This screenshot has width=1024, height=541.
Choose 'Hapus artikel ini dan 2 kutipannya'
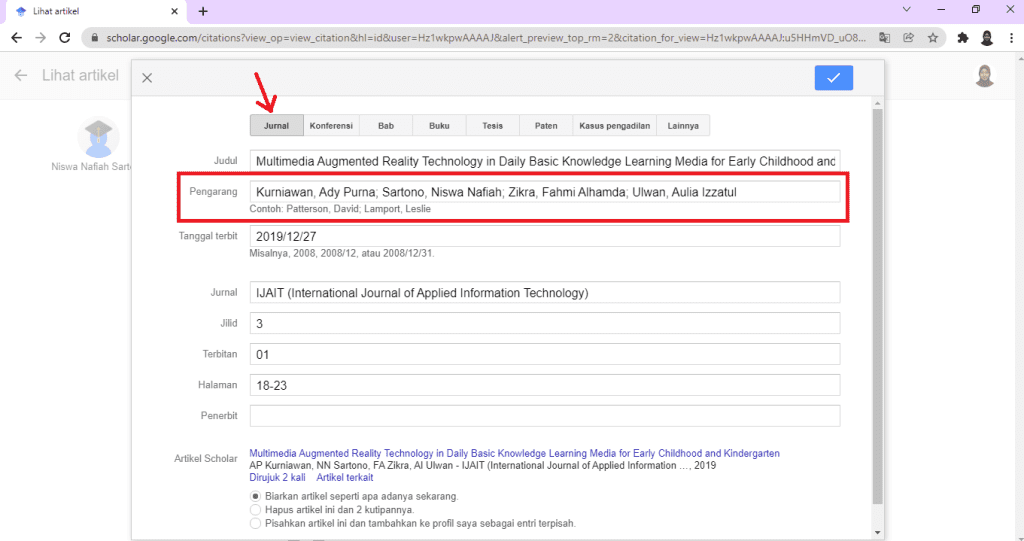click(256, 510)
